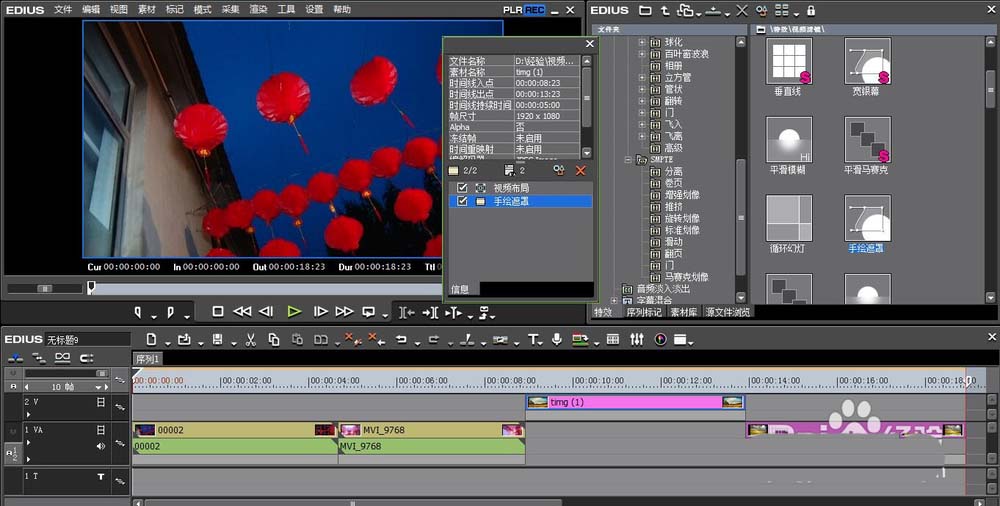
Task: Toggle audio speaker on track 1 VA
Action: 101,446
